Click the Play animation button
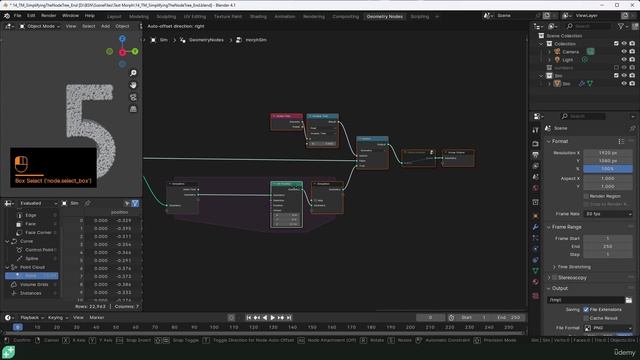This screenshot has width=640, height=360. click(x=273, y=318)
